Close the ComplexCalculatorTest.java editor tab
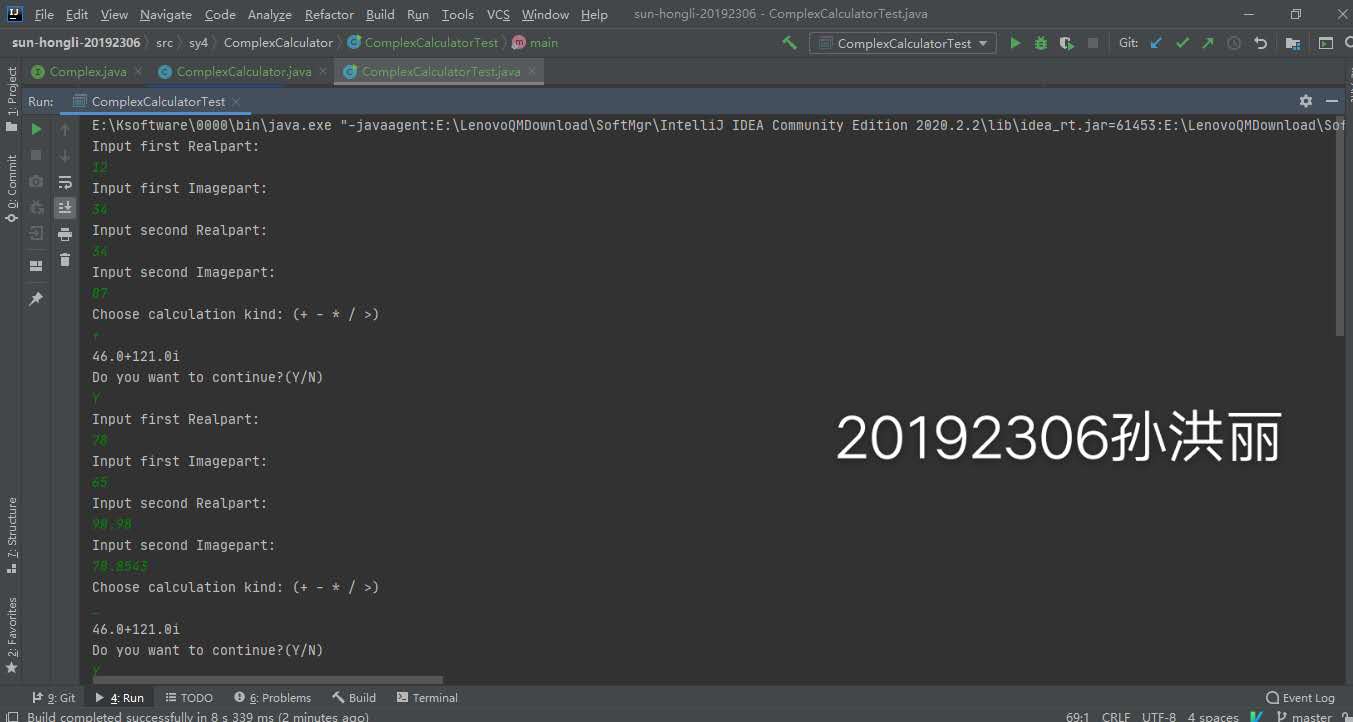The image size is (1353, 722). tap(532, 72)
